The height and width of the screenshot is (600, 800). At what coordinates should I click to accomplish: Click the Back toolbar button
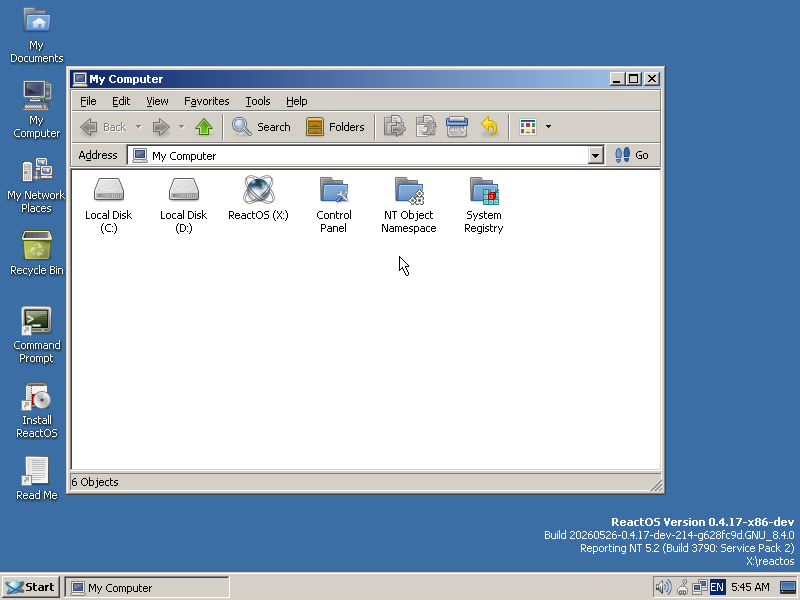click(x=104, y=127)
